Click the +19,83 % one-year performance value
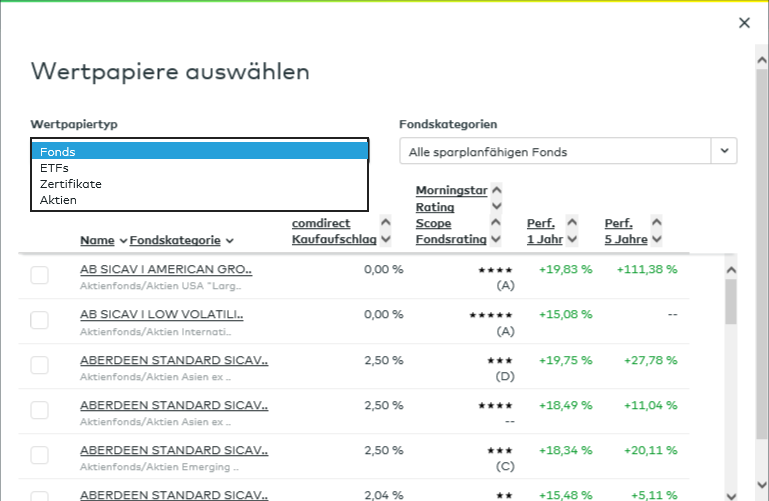 click(x=565, y=269)
